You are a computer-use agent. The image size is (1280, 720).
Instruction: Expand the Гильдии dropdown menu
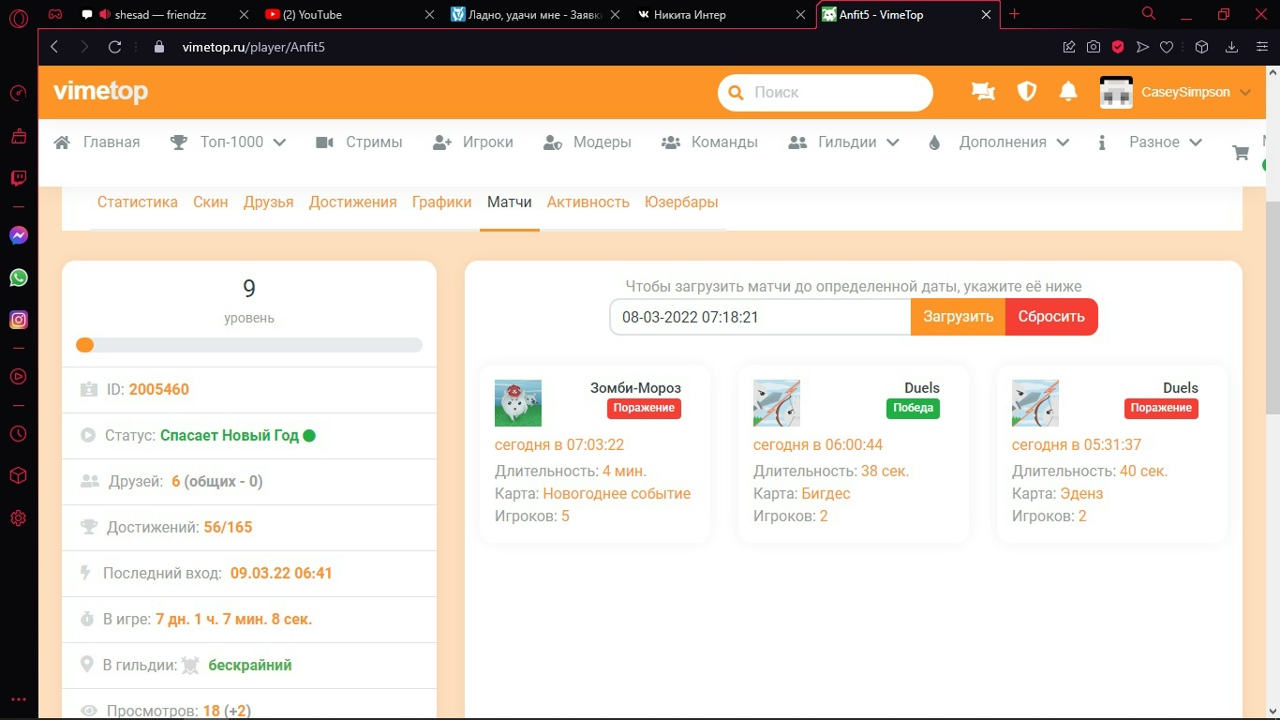click(x=845, y=142)
